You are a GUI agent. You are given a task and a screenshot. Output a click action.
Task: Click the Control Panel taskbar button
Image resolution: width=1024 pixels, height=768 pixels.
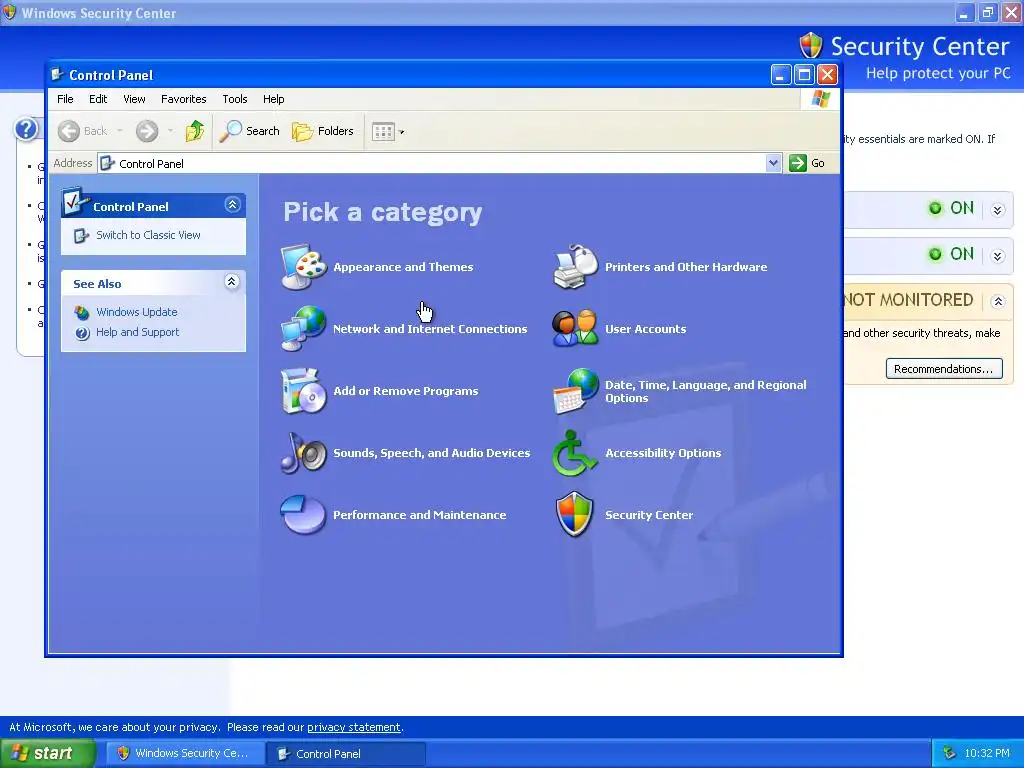tap(346, 754)
